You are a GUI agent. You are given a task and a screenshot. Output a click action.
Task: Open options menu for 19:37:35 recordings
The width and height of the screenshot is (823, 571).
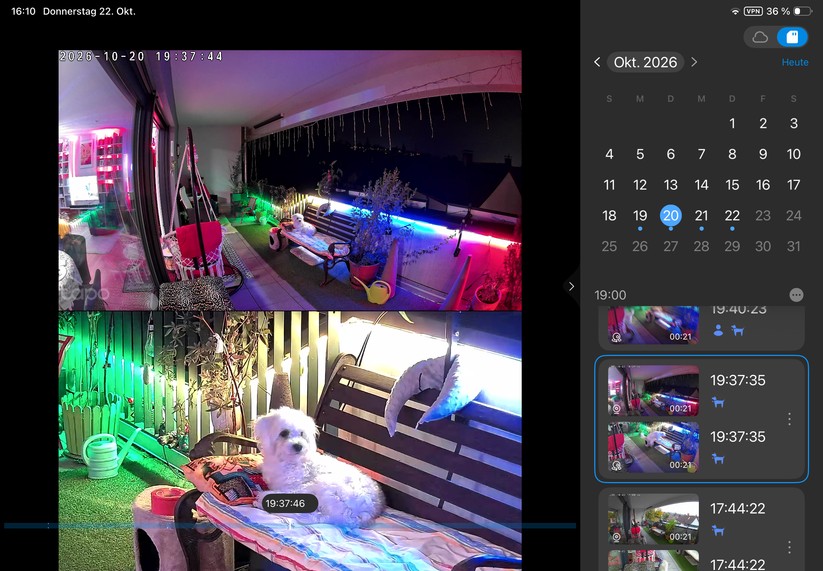tap(789, 419)
